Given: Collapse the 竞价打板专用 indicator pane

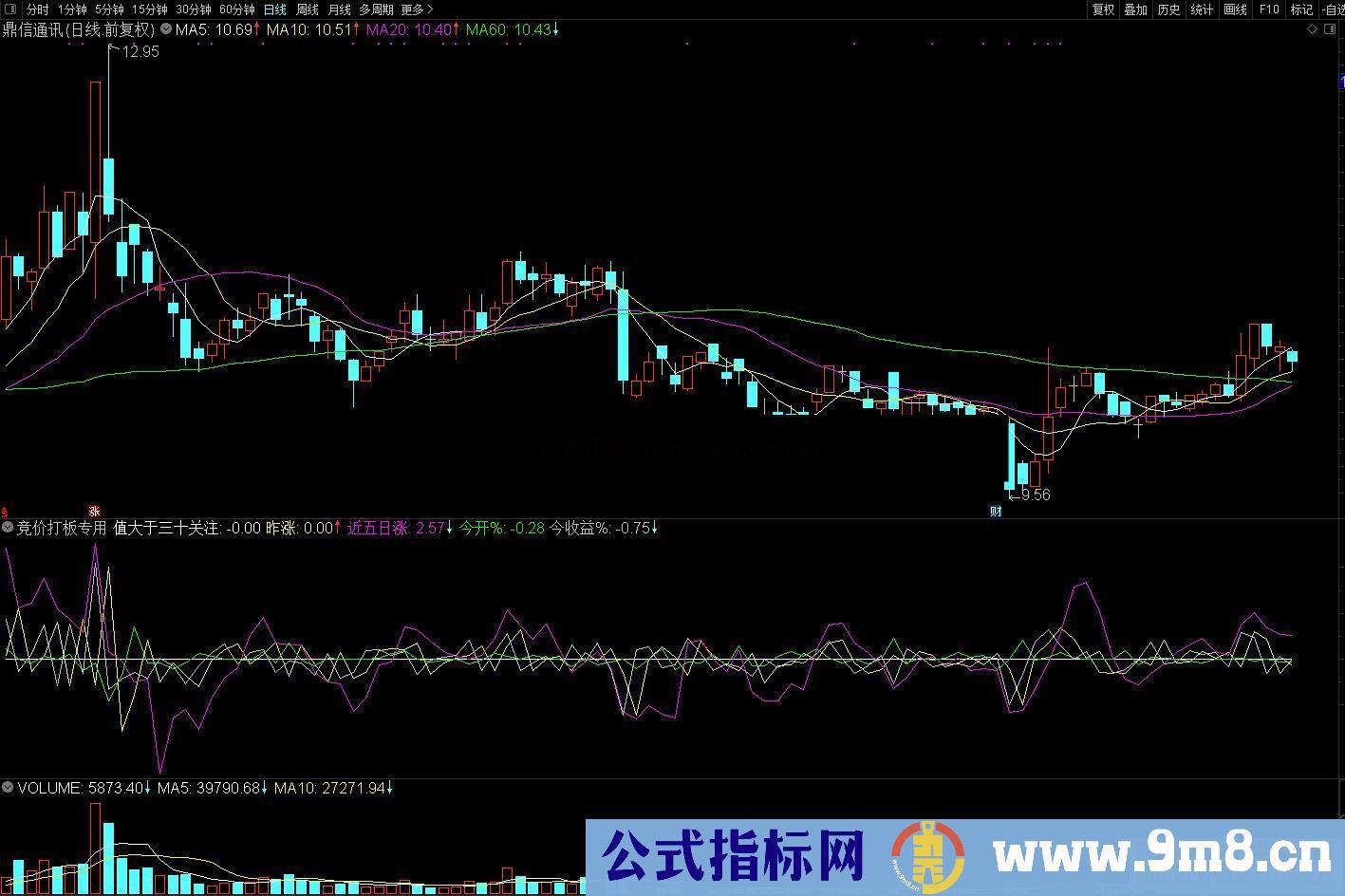Looking at the screenshot, I should pyautogui.click(x=6, y=528).
